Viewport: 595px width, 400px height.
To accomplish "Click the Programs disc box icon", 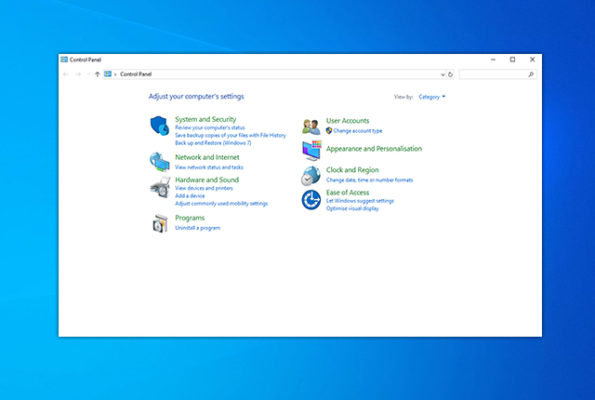I will pos(160,223).
